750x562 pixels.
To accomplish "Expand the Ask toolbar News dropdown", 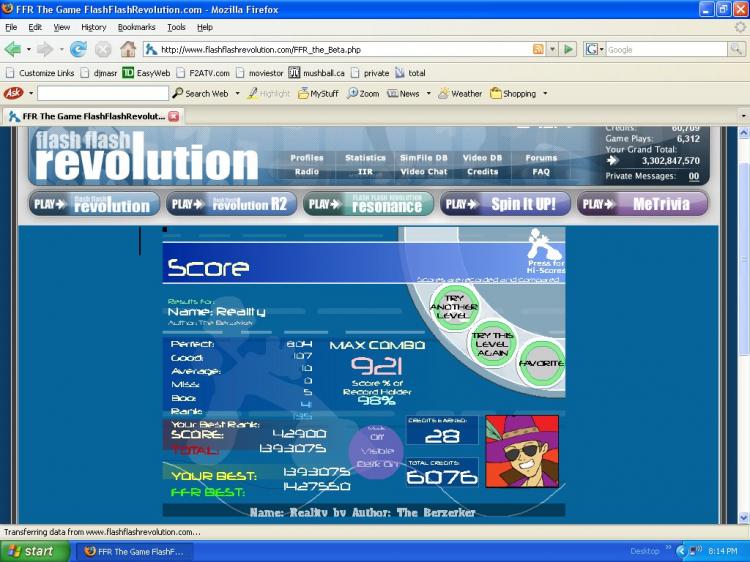I will point(428,93).
